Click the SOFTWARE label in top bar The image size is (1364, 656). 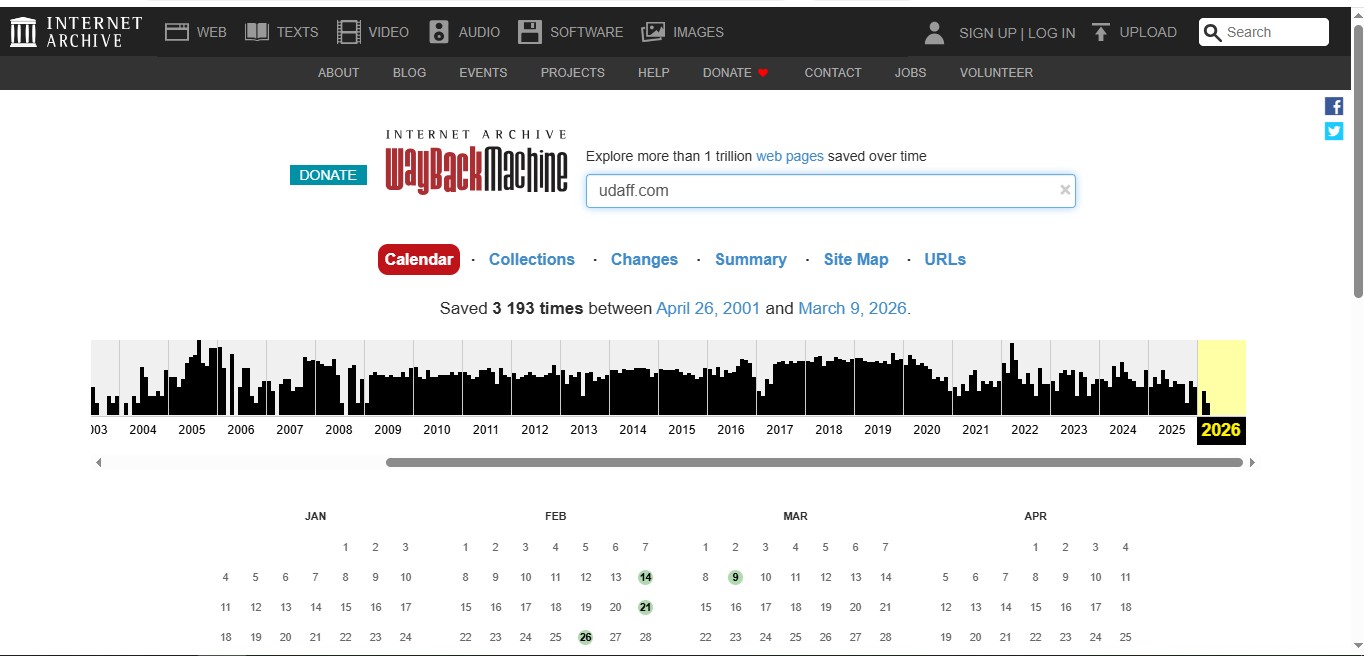(586, 32)
